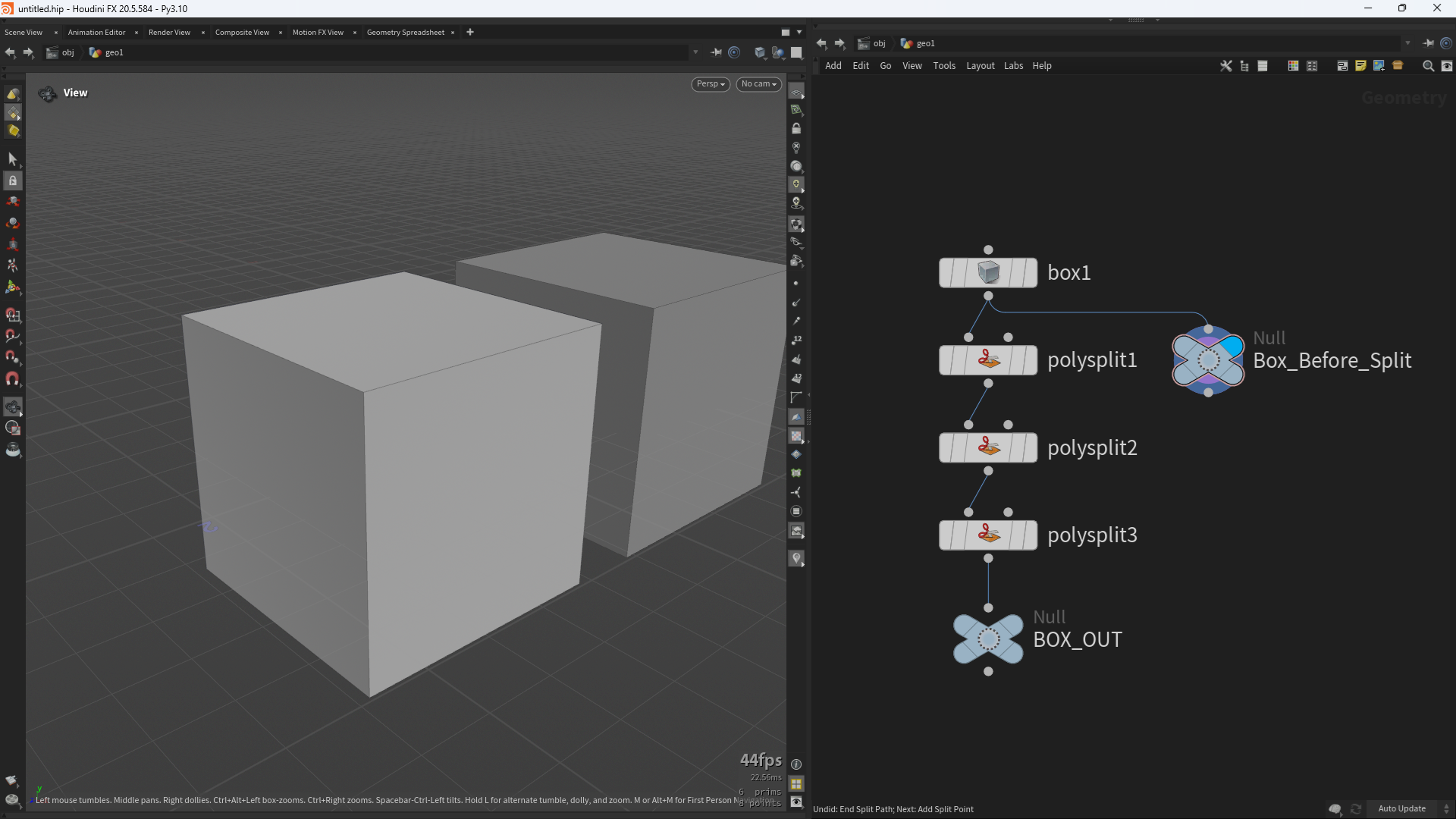Screen dimensions: 1456x819
Task: Select the polysplit2 node
Action: pos(988,447)
